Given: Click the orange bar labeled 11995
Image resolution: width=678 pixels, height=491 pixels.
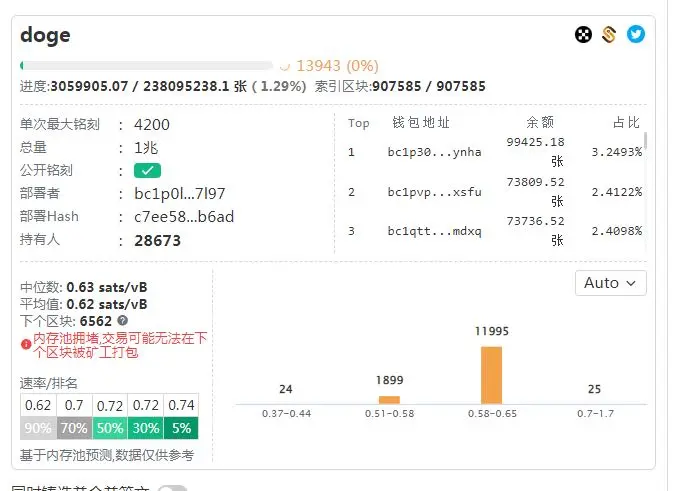Looking at the screenshot, I should [492, 375].
